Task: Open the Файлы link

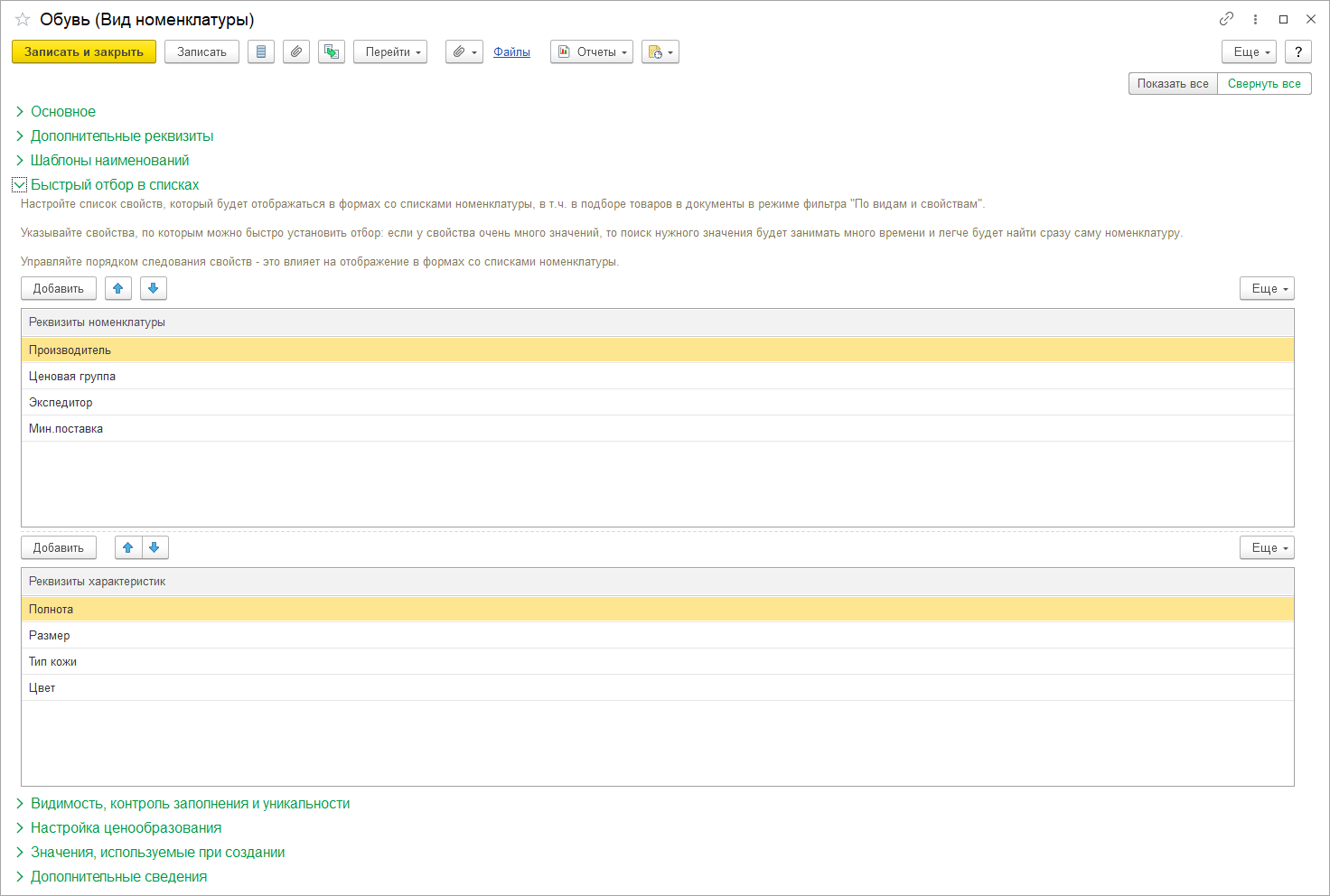Action: pos(511,52)
